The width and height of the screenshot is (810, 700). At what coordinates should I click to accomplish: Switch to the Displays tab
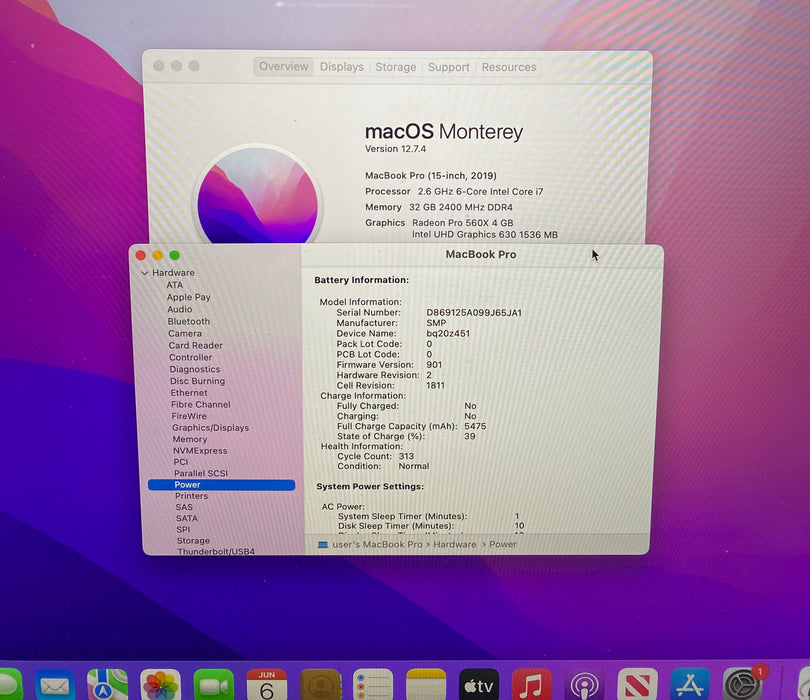click(x=341, y=67)
